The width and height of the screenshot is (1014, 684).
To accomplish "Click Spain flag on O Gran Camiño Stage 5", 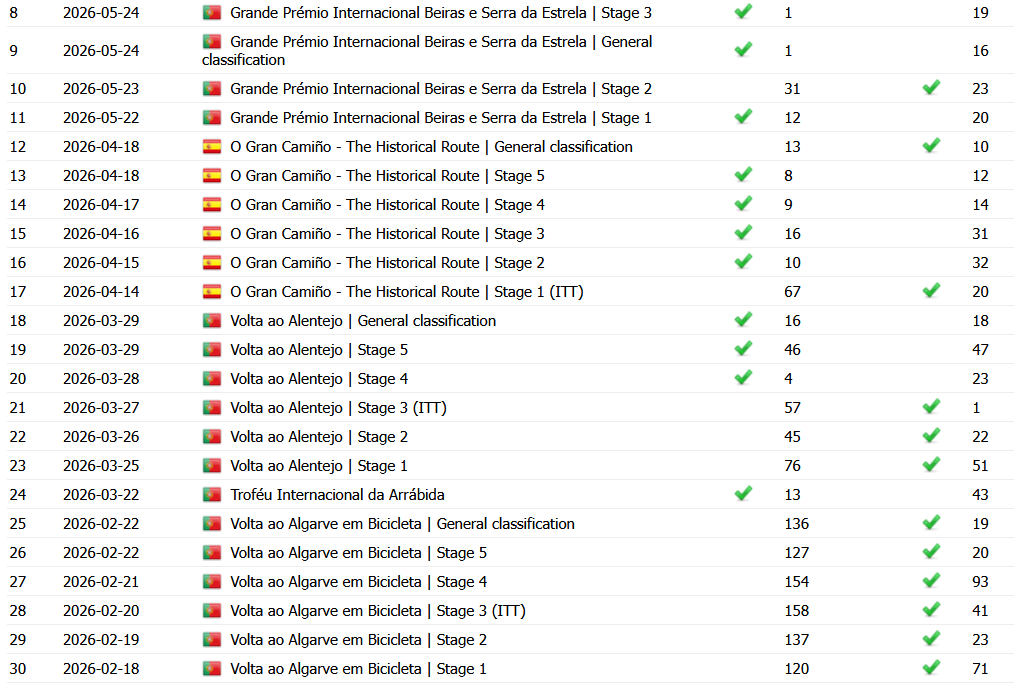I will [x=211, y=175].
